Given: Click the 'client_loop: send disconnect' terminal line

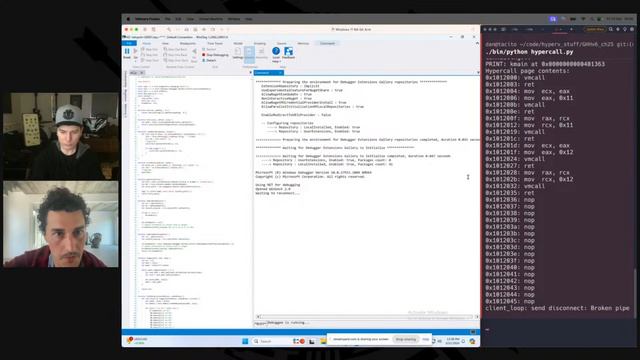Looking at the screenshot, I should [x=557, y=308].
